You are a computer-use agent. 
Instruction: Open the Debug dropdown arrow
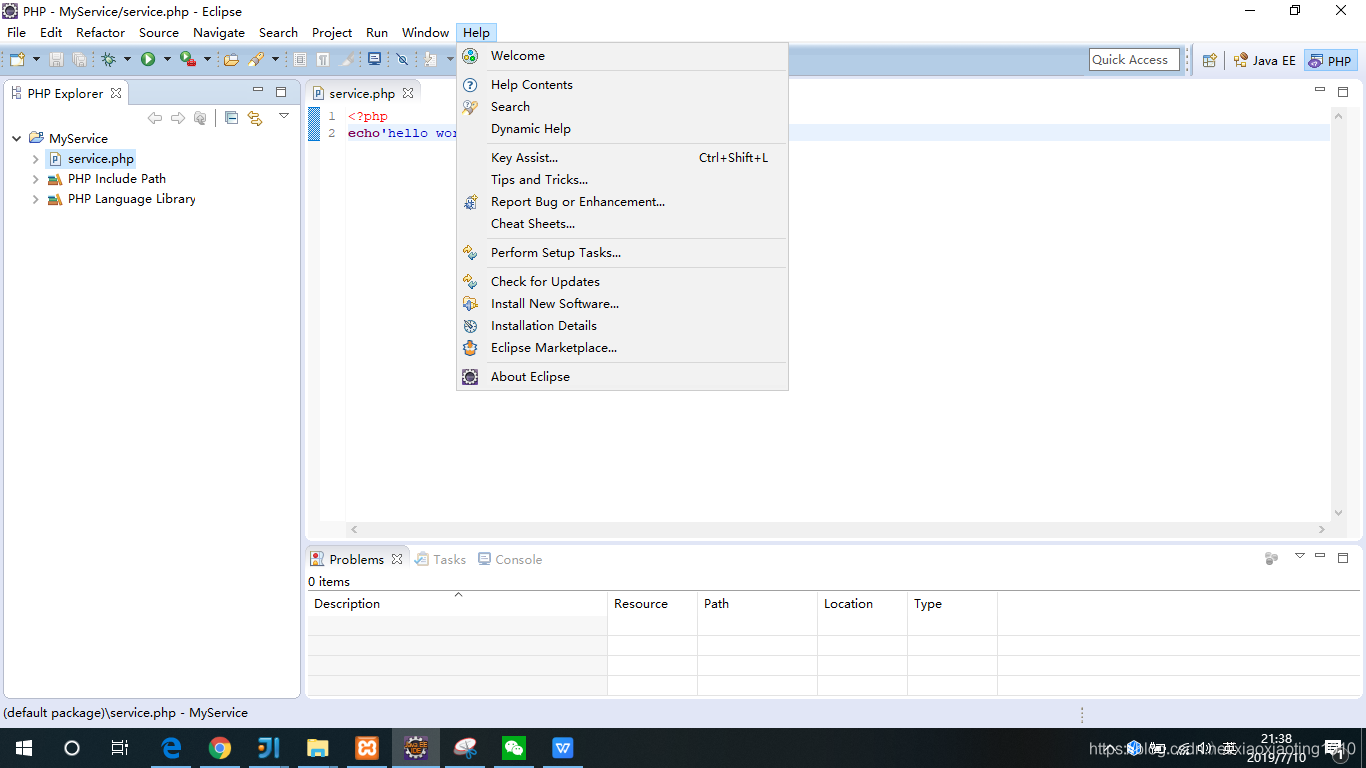point(127,60)
